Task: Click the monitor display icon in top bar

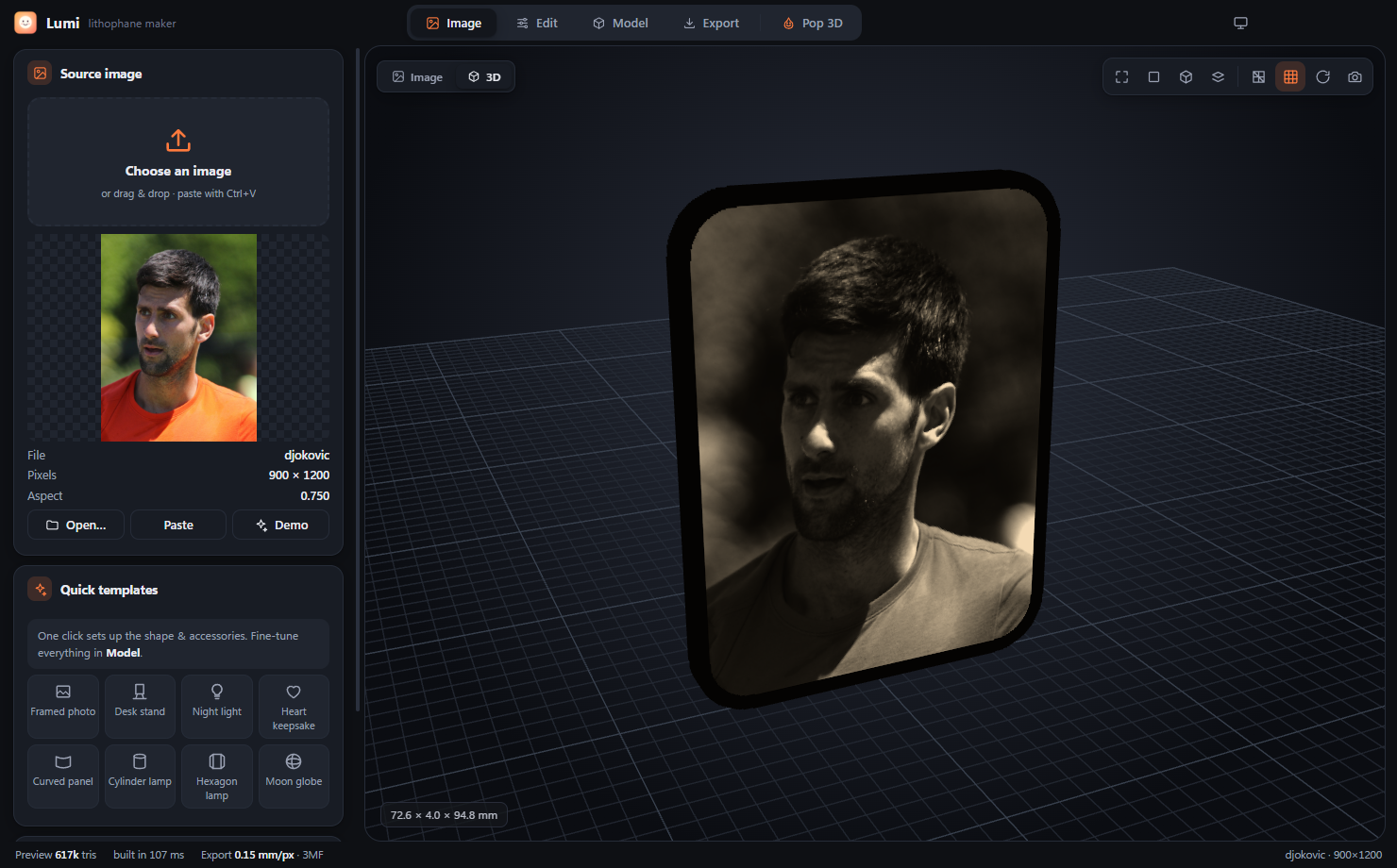Action: tap(1240, 23)
